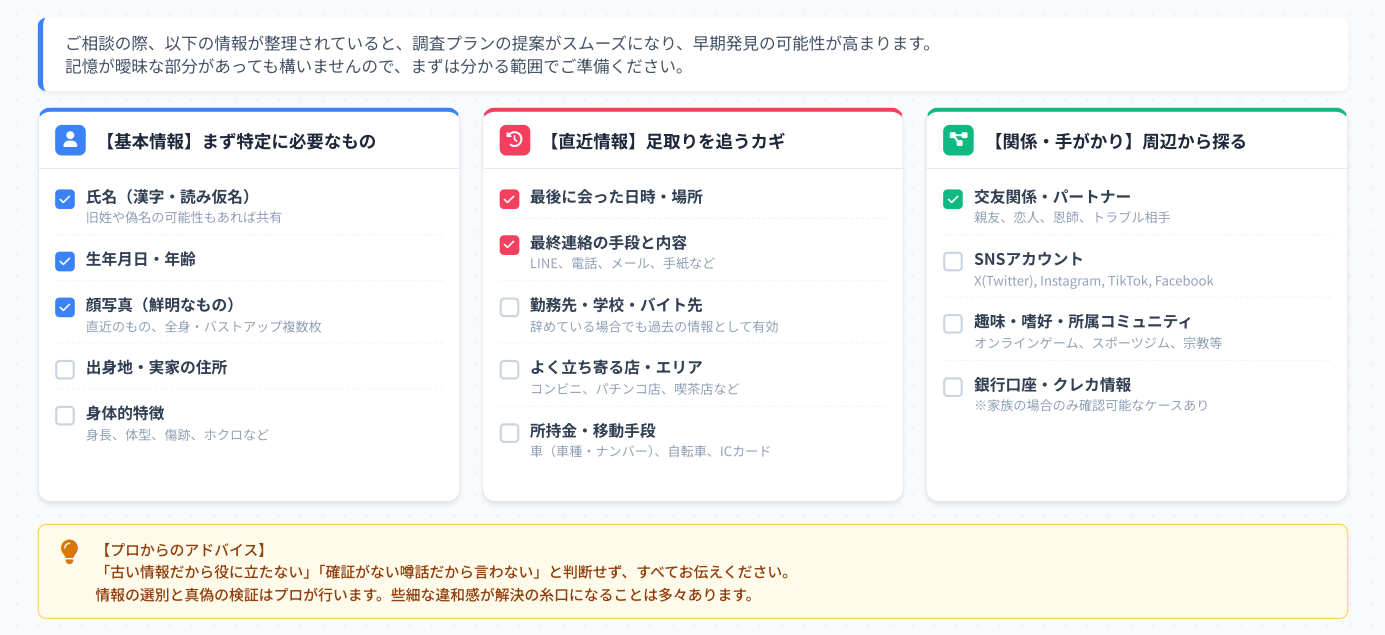Viewport: 1385px width, 635px height.
Task: Uncheck the 氏名（漢字・読み仮名） checkbox
Action: click(x=65, y=199)
